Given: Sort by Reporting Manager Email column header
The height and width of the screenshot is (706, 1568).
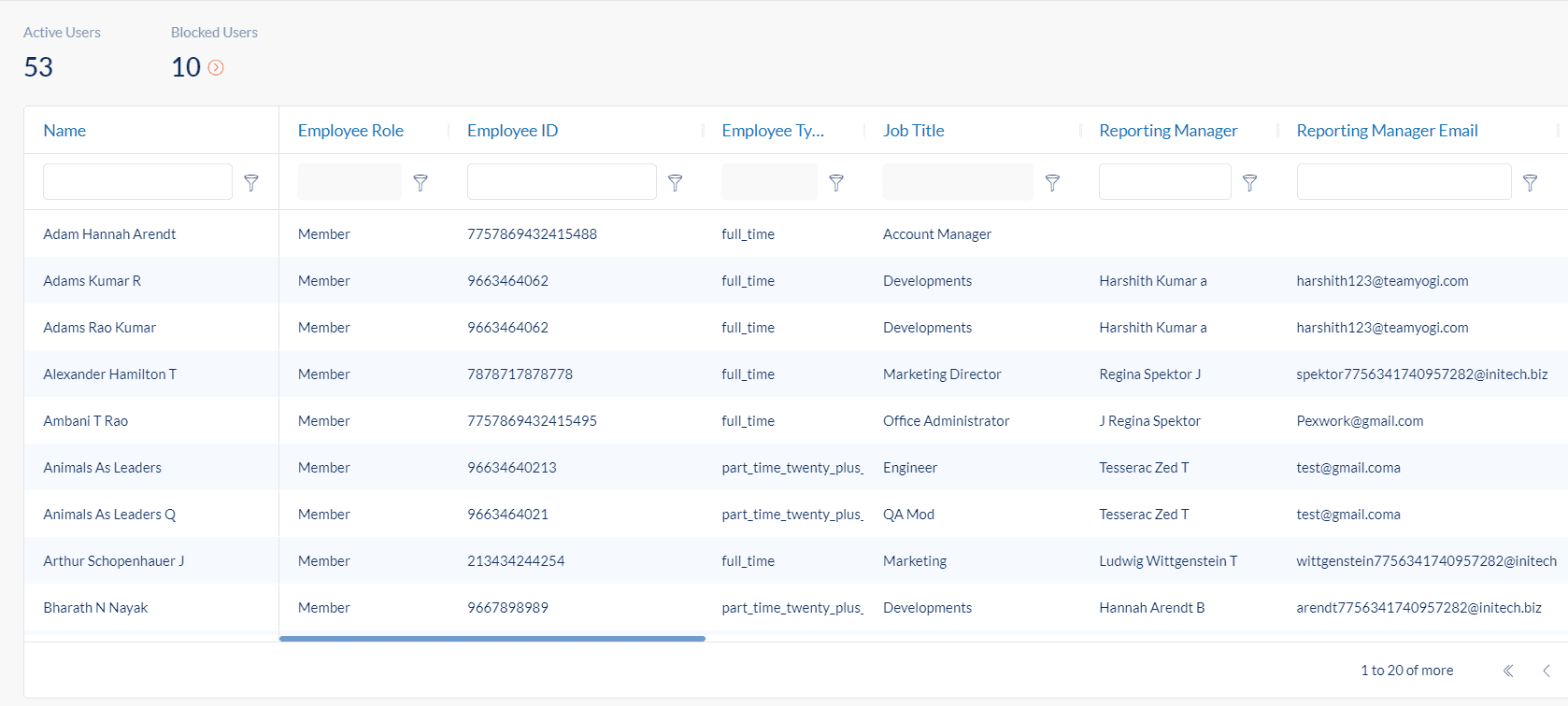Looking at the screenshot, I should (1387, 131).
